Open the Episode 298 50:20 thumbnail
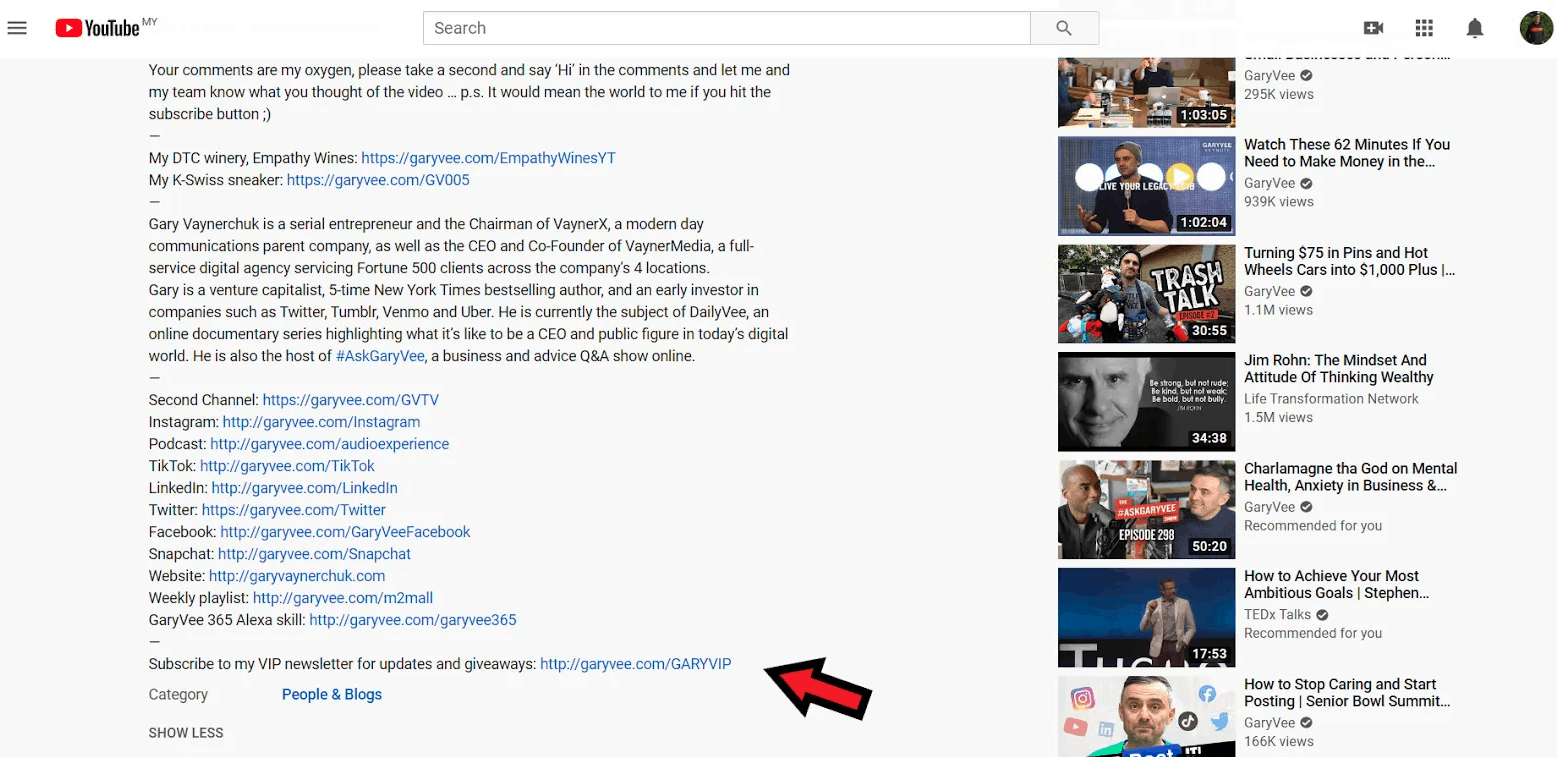1557x757 pixels. [x=1146, y=510]
